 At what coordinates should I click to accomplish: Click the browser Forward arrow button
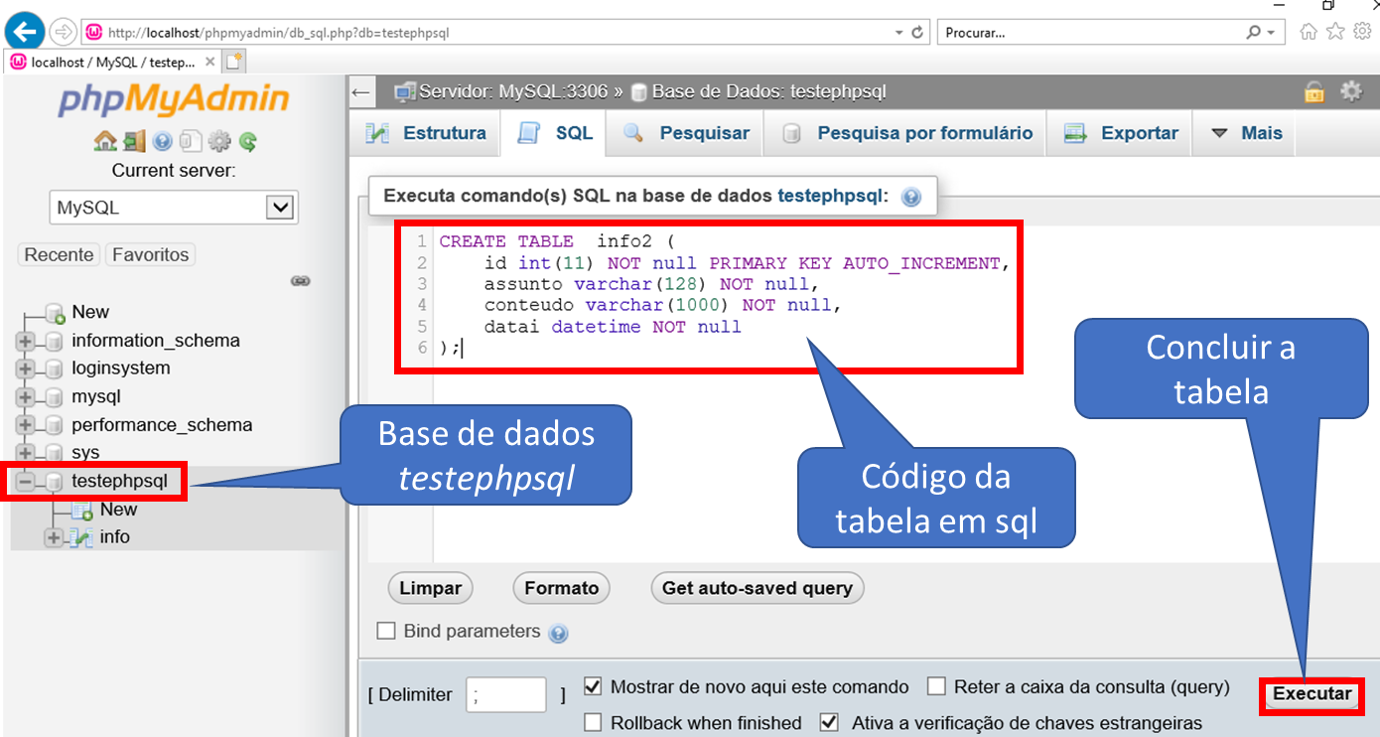point(63,31)
